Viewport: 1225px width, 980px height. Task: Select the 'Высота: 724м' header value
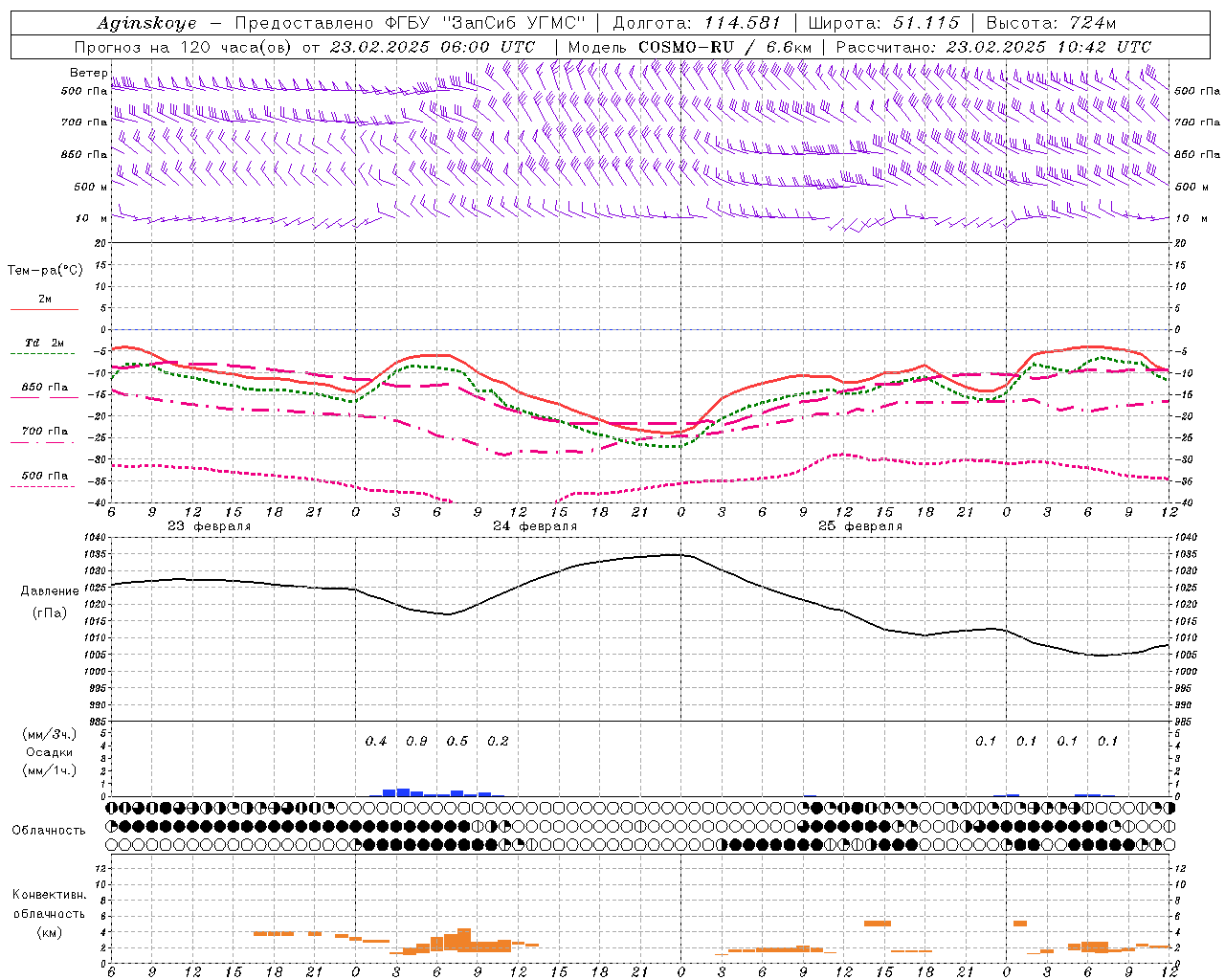(x=1051, y=23)
